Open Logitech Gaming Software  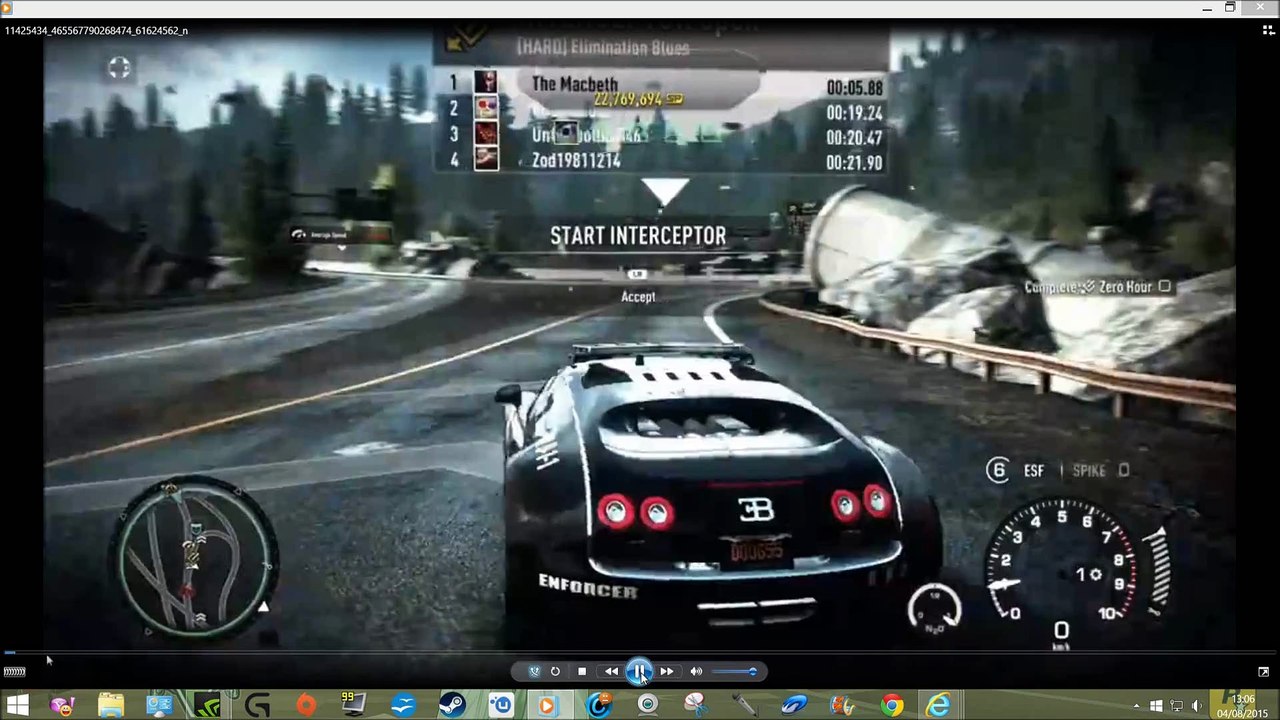(257, 707)
